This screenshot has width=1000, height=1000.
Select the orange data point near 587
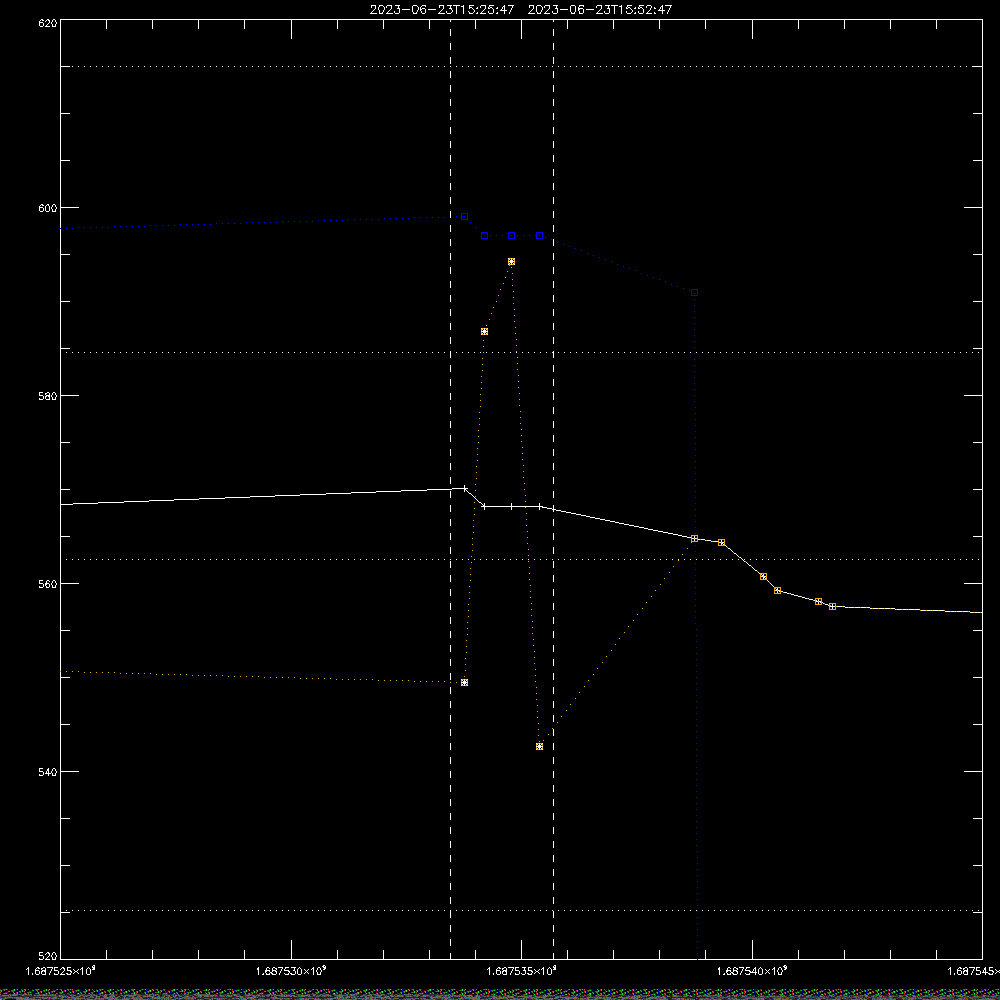pyautogui.click(x=485, y=332)
